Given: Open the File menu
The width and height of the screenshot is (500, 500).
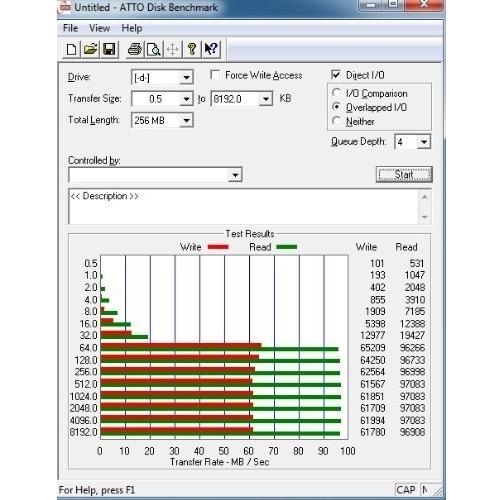Looking at the screenshot, I should tap(70, 28).
